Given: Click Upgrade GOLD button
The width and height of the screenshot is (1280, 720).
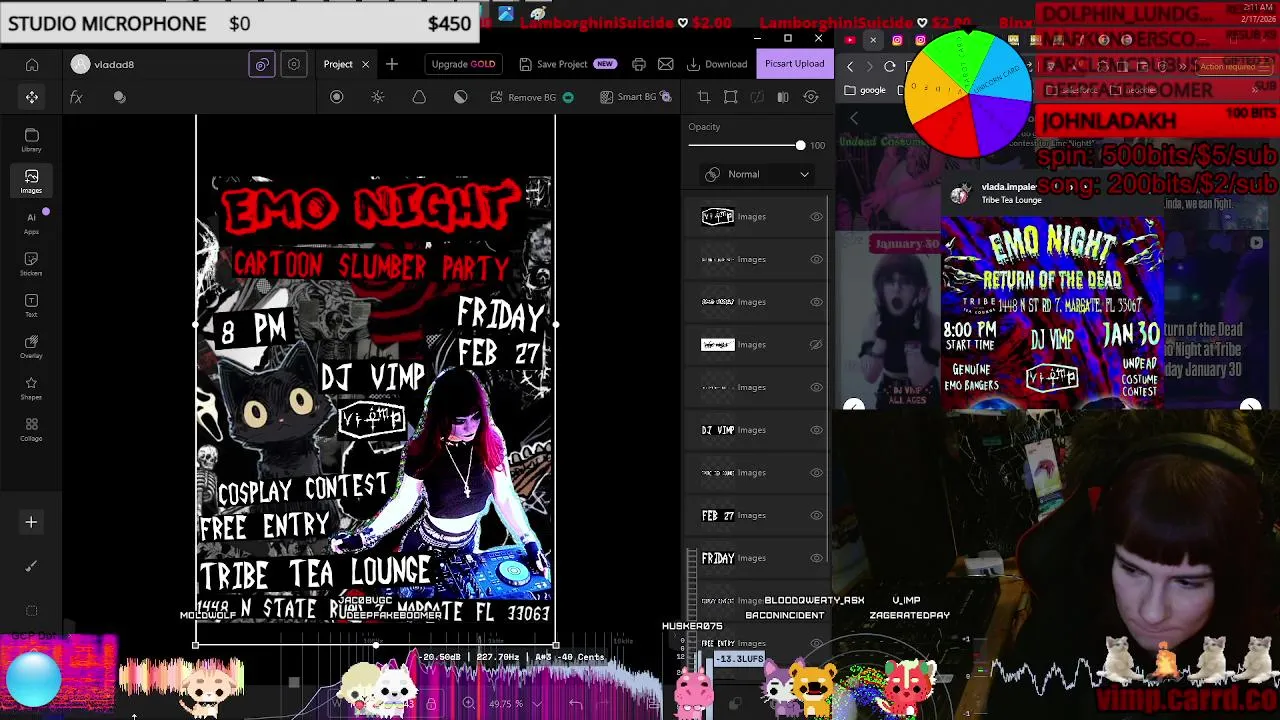Looking at the screenshot, I should [x=463, y=64].
